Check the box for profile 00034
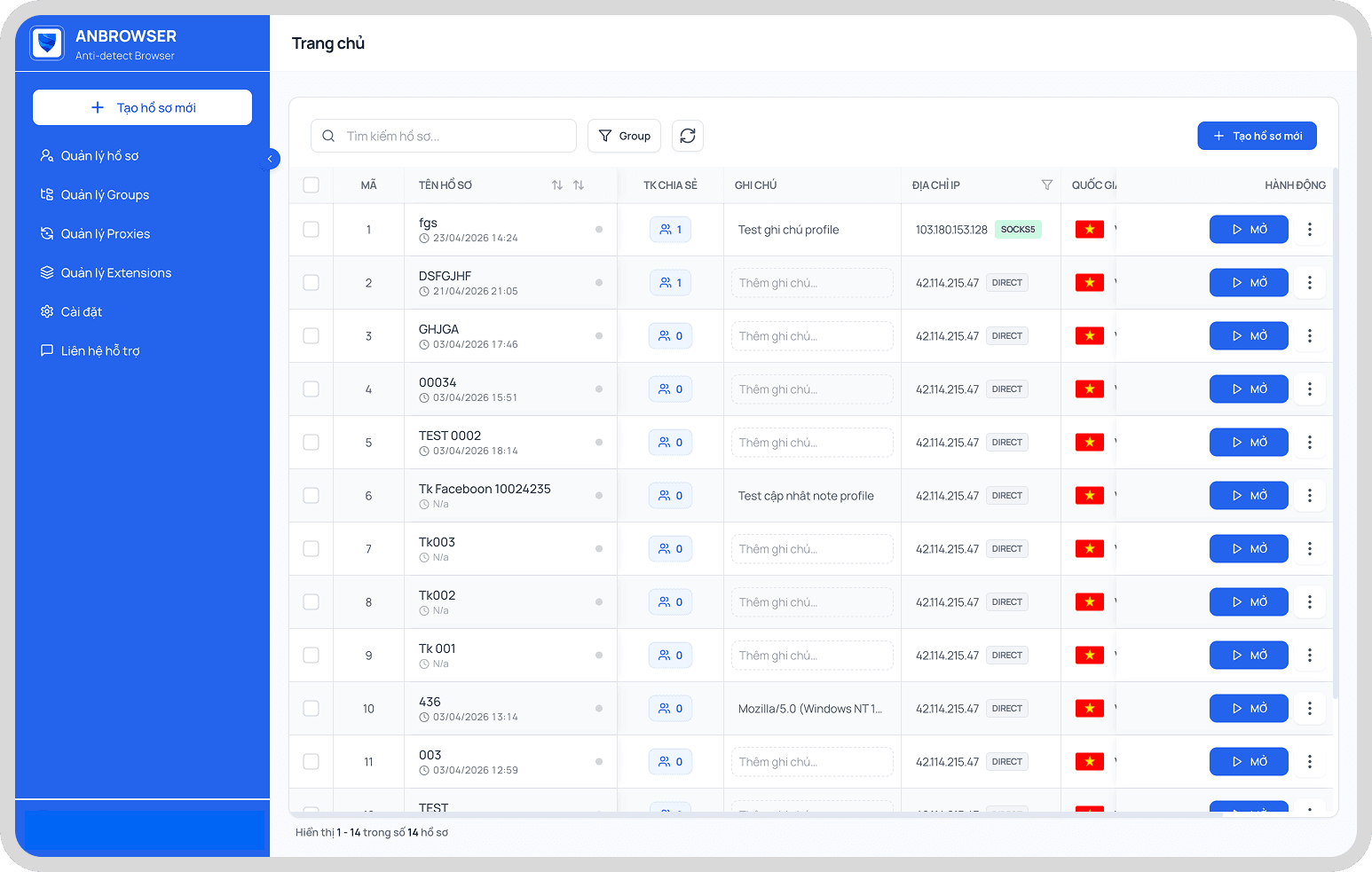The height and width of the screenshot is (872, 1372). 311,389
